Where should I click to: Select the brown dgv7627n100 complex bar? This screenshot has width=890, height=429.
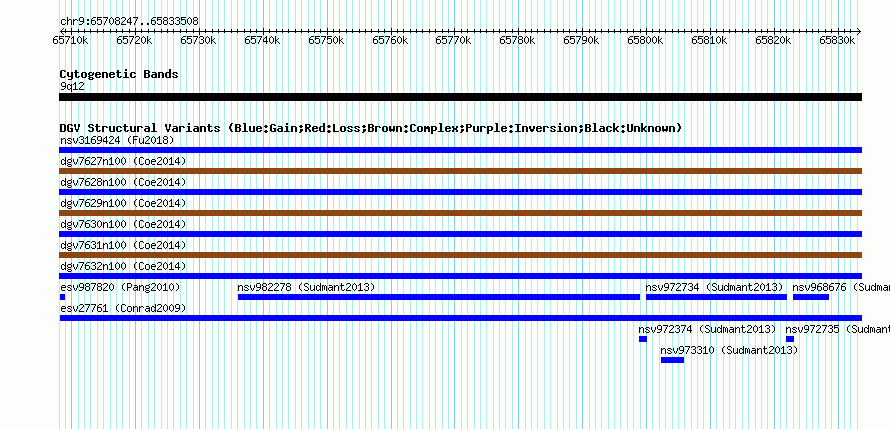pyautogui.click(x=460, y=171)
